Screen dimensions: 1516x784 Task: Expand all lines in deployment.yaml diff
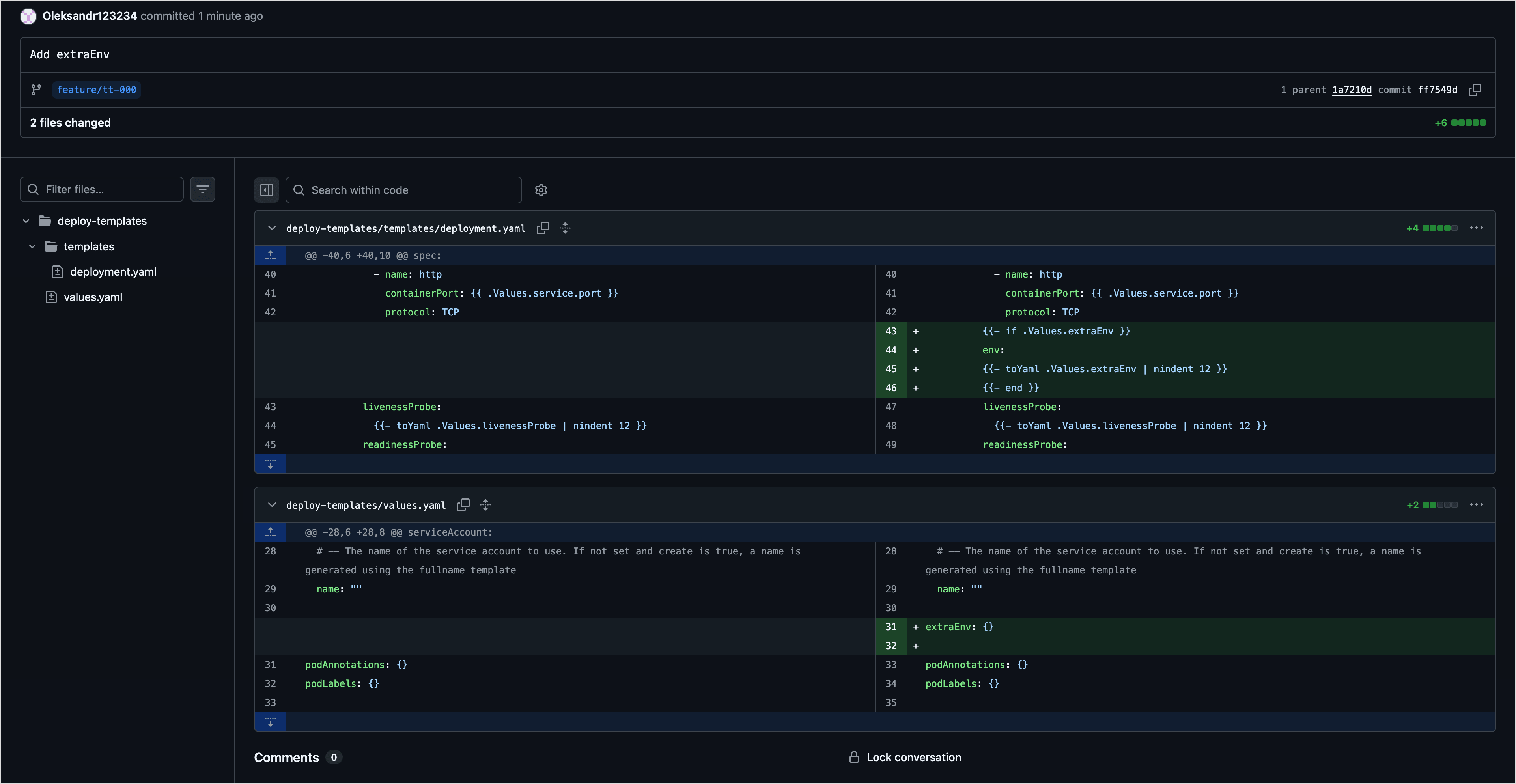(565, 228)
